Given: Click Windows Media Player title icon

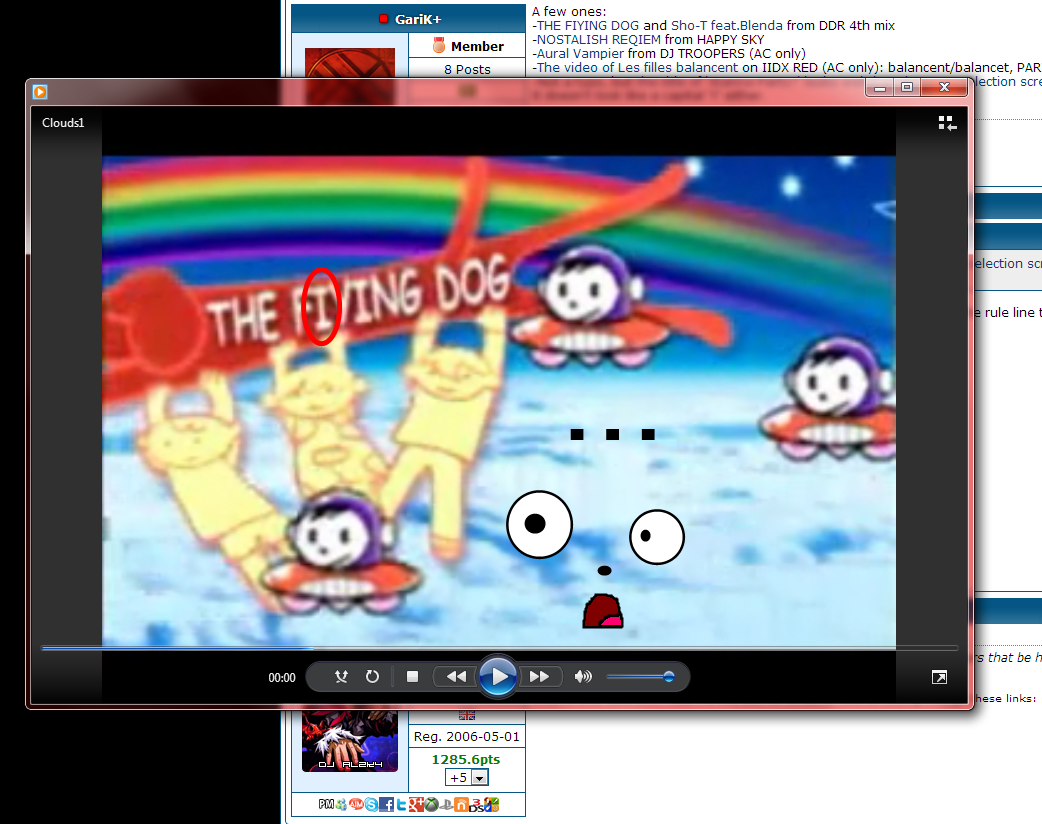Looking at the screenshot, I should [x=40, y=92].
